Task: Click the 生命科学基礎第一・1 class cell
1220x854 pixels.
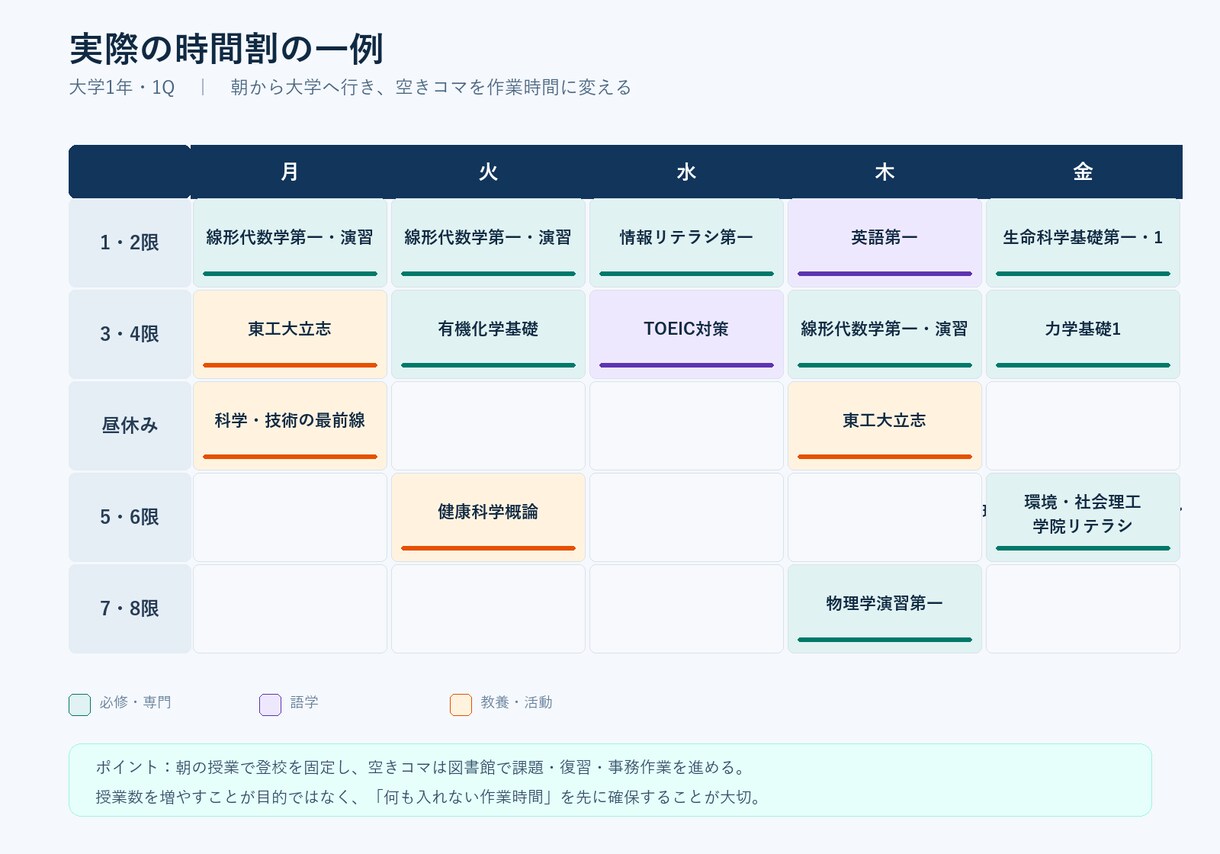Action: [x=1083, y=243]
